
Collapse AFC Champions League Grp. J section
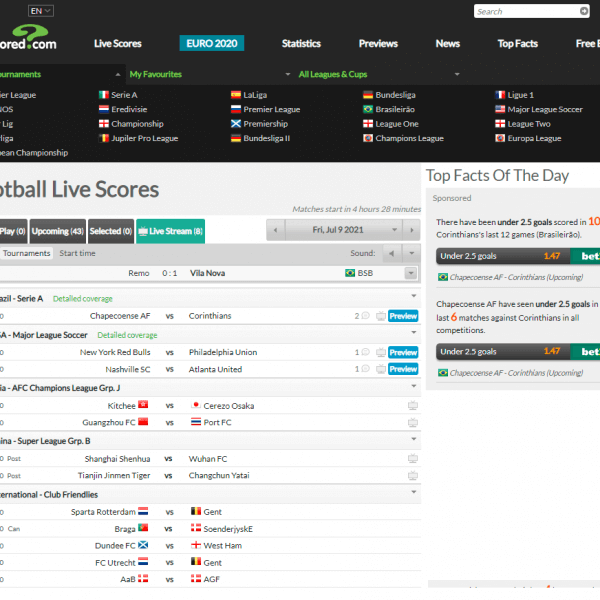pyautogui.click(x=414, y=386)
